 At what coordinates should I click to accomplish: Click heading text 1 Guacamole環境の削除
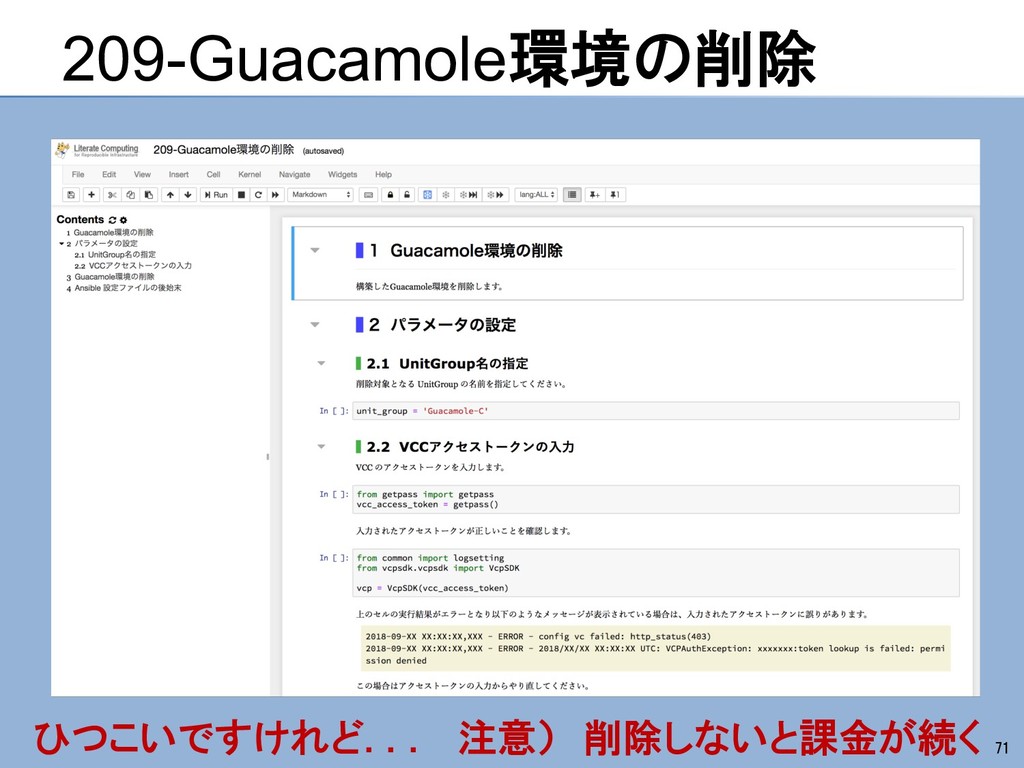(466, 251)
